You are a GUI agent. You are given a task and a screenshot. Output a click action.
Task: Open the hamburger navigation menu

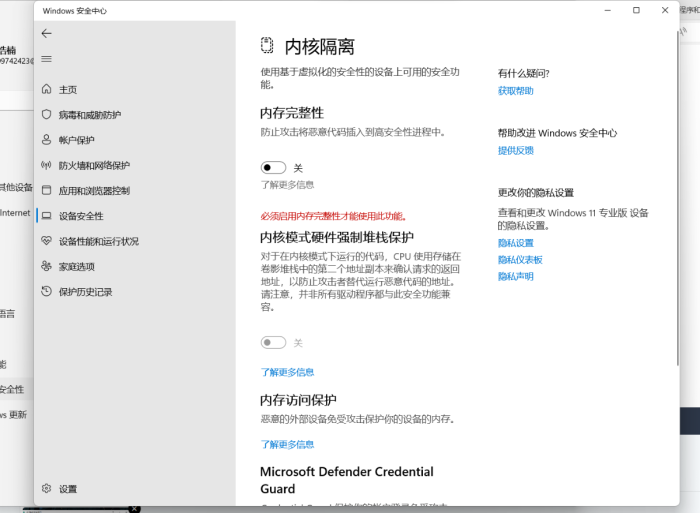(x=46, y=59)
